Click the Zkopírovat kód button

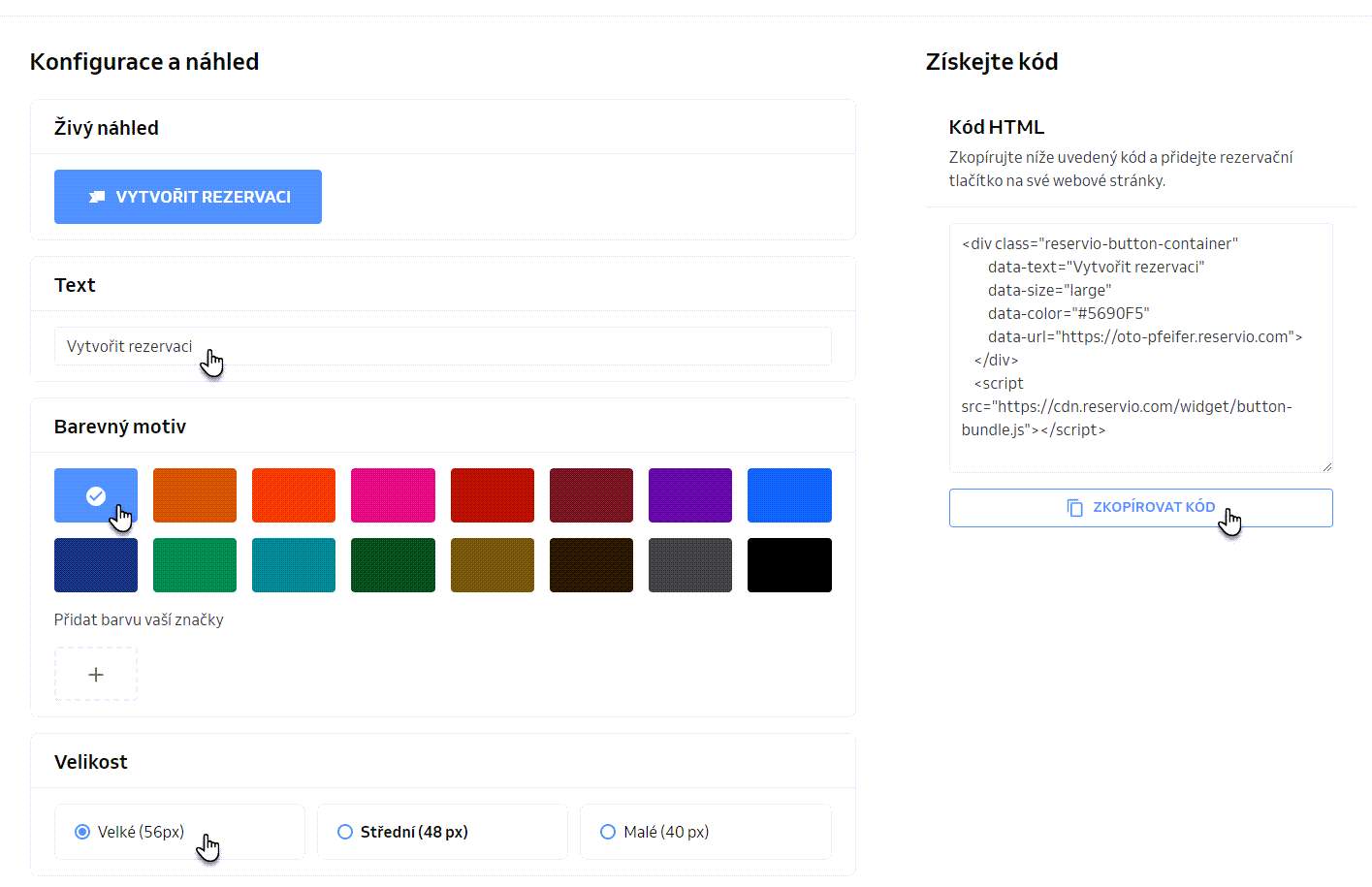tap(1141, 508)
